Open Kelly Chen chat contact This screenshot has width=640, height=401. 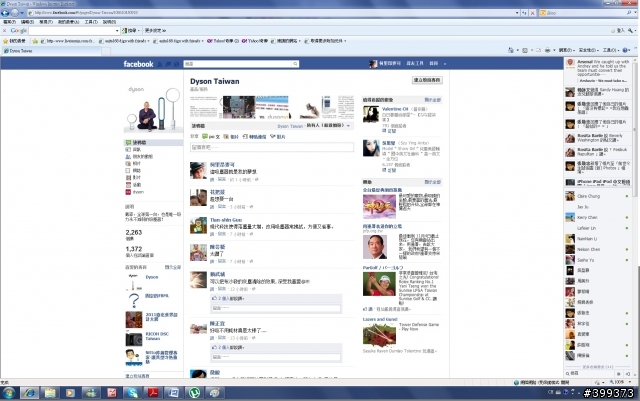[598, 218]
